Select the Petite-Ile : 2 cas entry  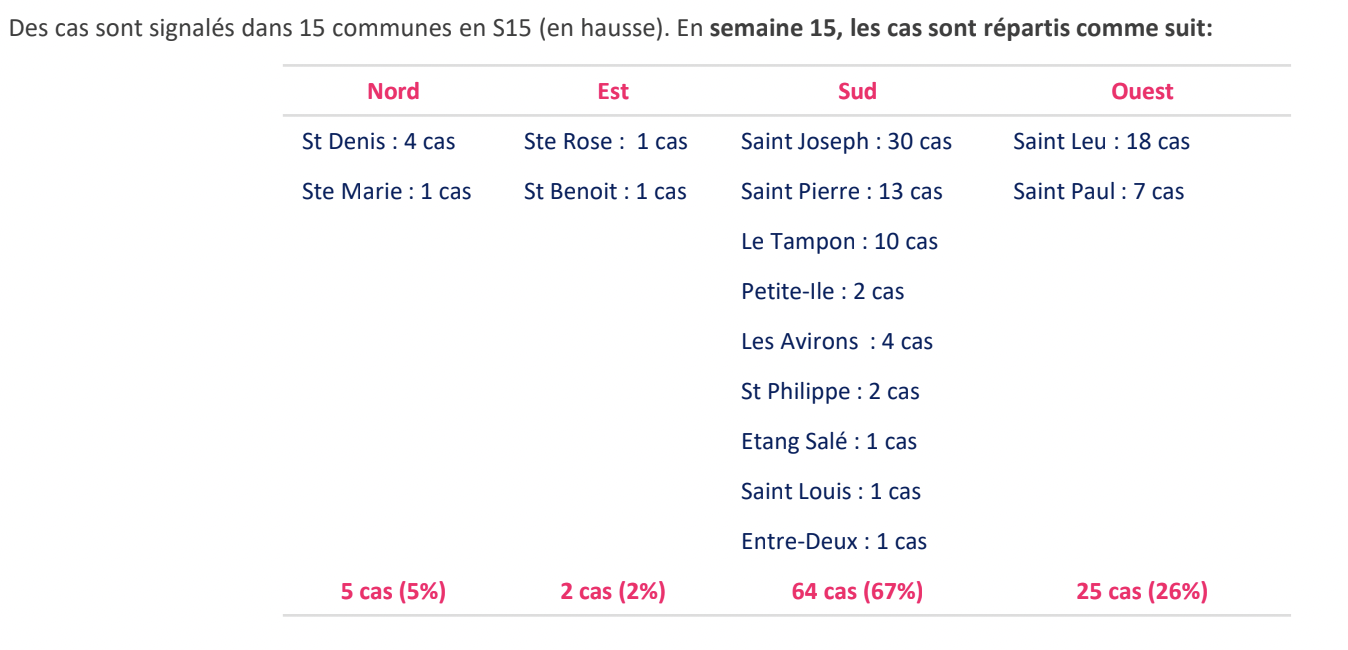(x=822, y=292)
